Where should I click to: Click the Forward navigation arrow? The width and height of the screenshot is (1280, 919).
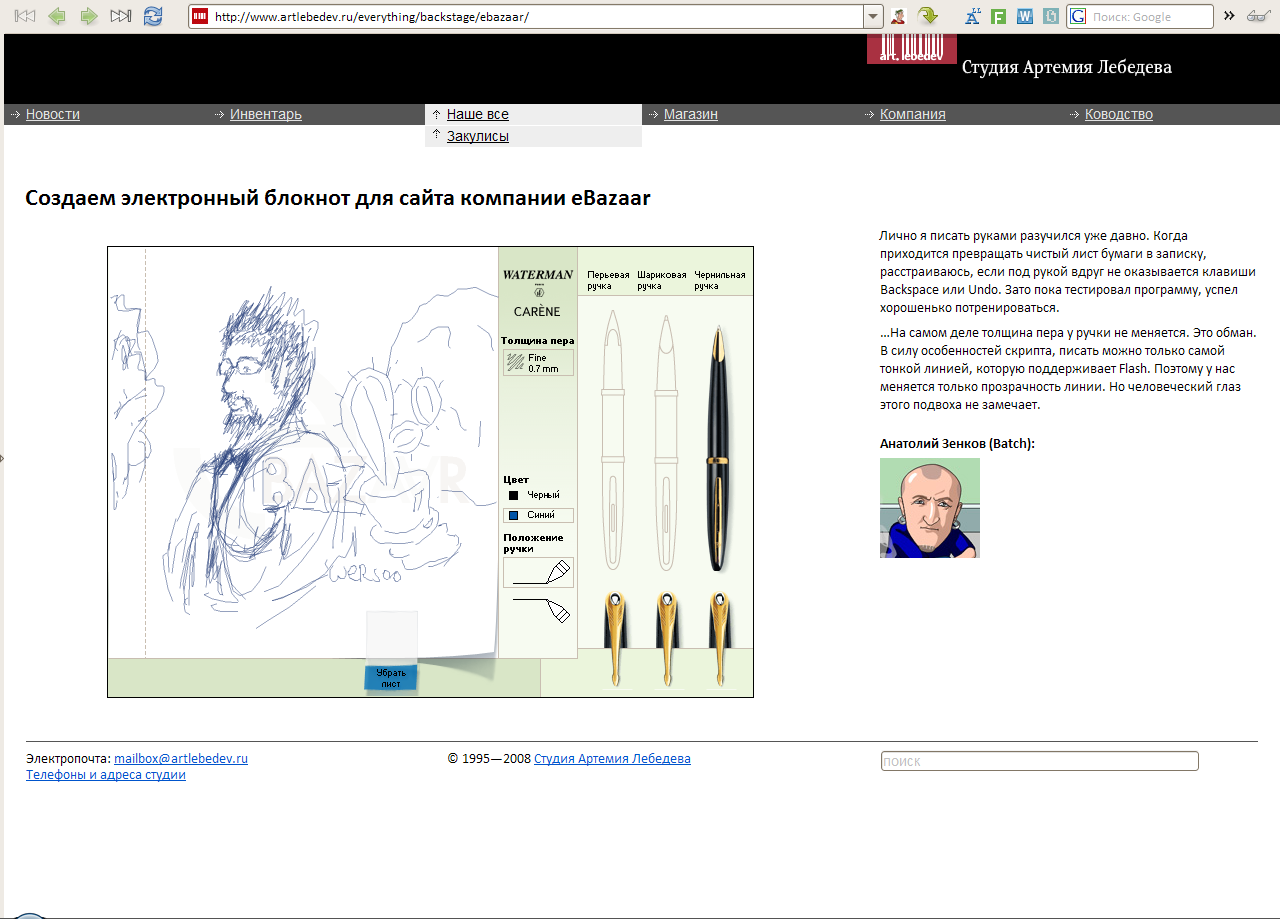[x=89, y=16]
